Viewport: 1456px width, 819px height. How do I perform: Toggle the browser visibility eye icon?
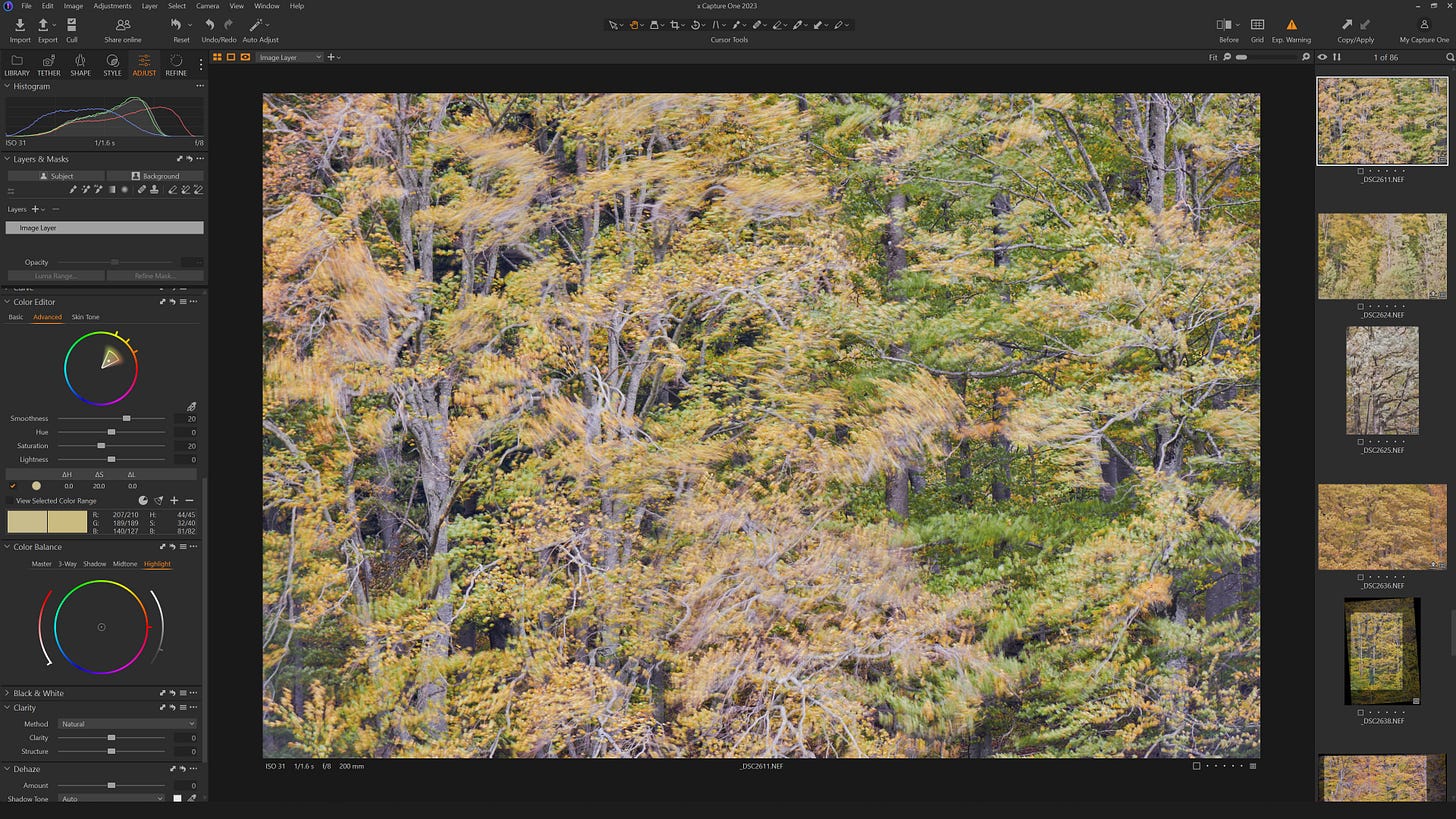[1323, 57]
